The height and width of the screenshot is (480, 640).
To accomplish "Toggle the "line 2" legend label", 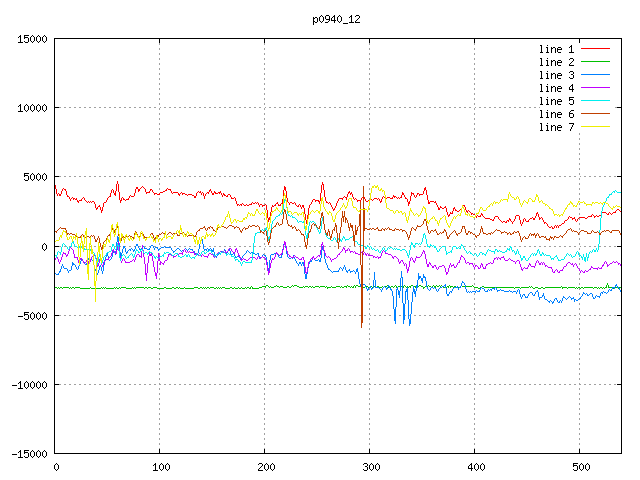I will 557,62.
